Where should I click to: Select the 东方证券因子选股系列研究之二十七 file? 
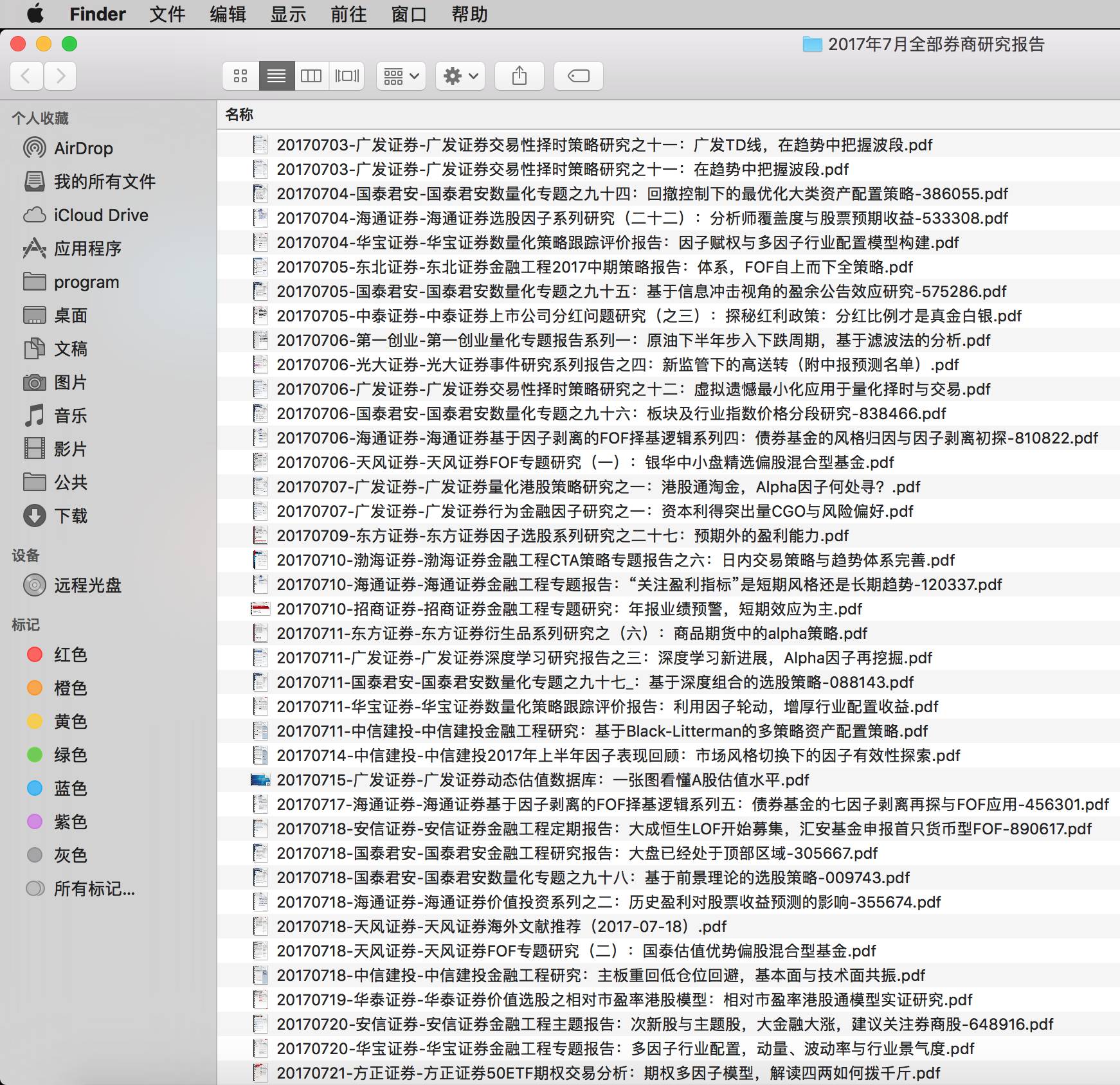coord(669,535)
